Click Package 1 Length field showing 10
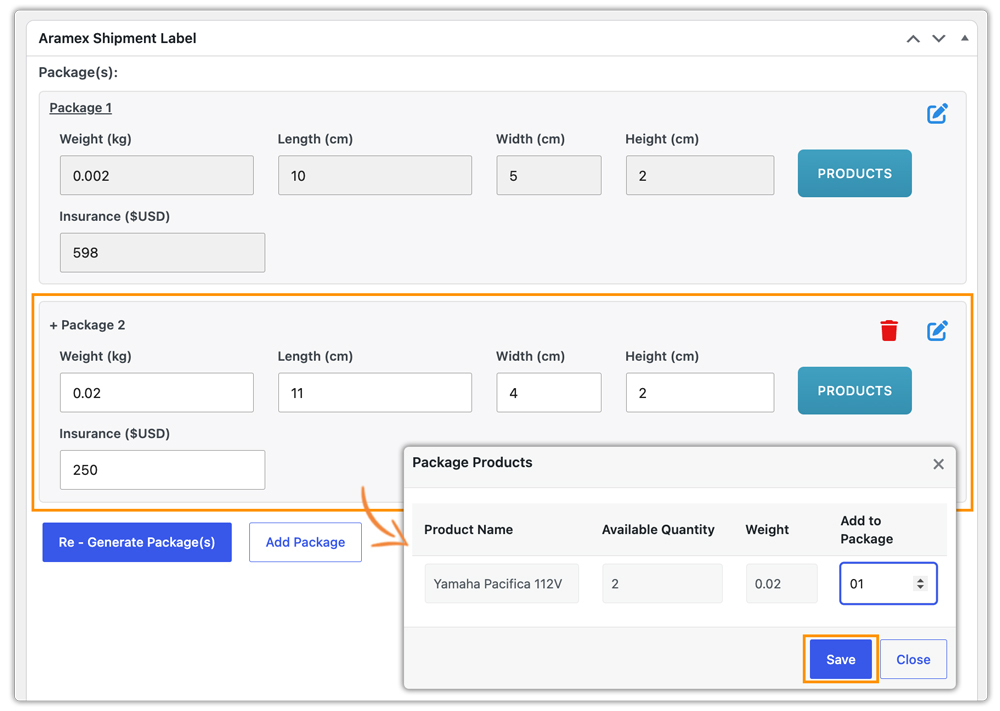1000x711 pixels. pos(375,175)
